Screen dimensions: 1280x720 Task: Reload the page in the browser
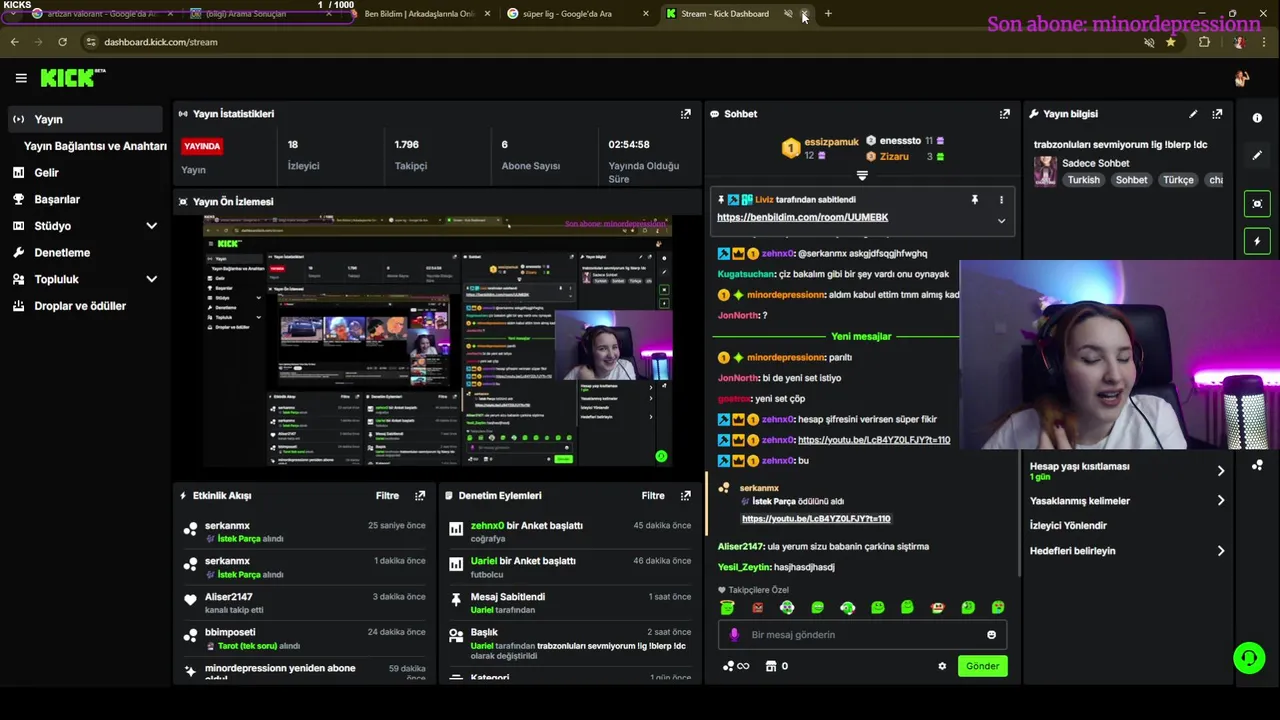62,42
